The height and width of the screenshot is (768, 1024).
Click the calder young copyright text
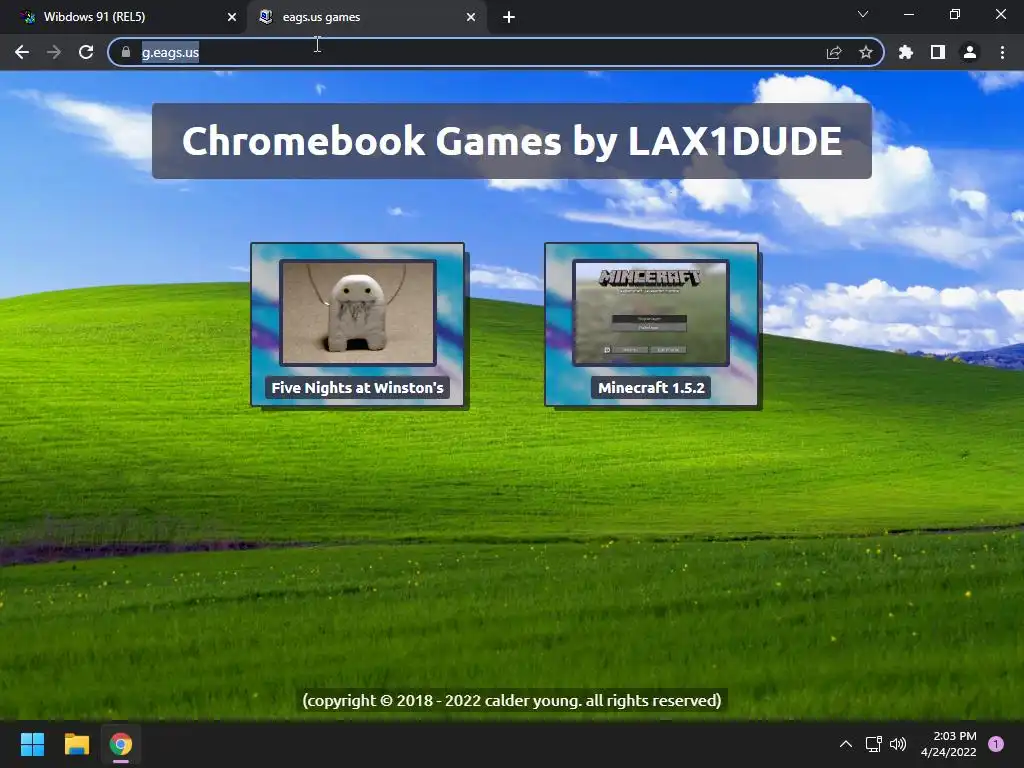(512, 701)
